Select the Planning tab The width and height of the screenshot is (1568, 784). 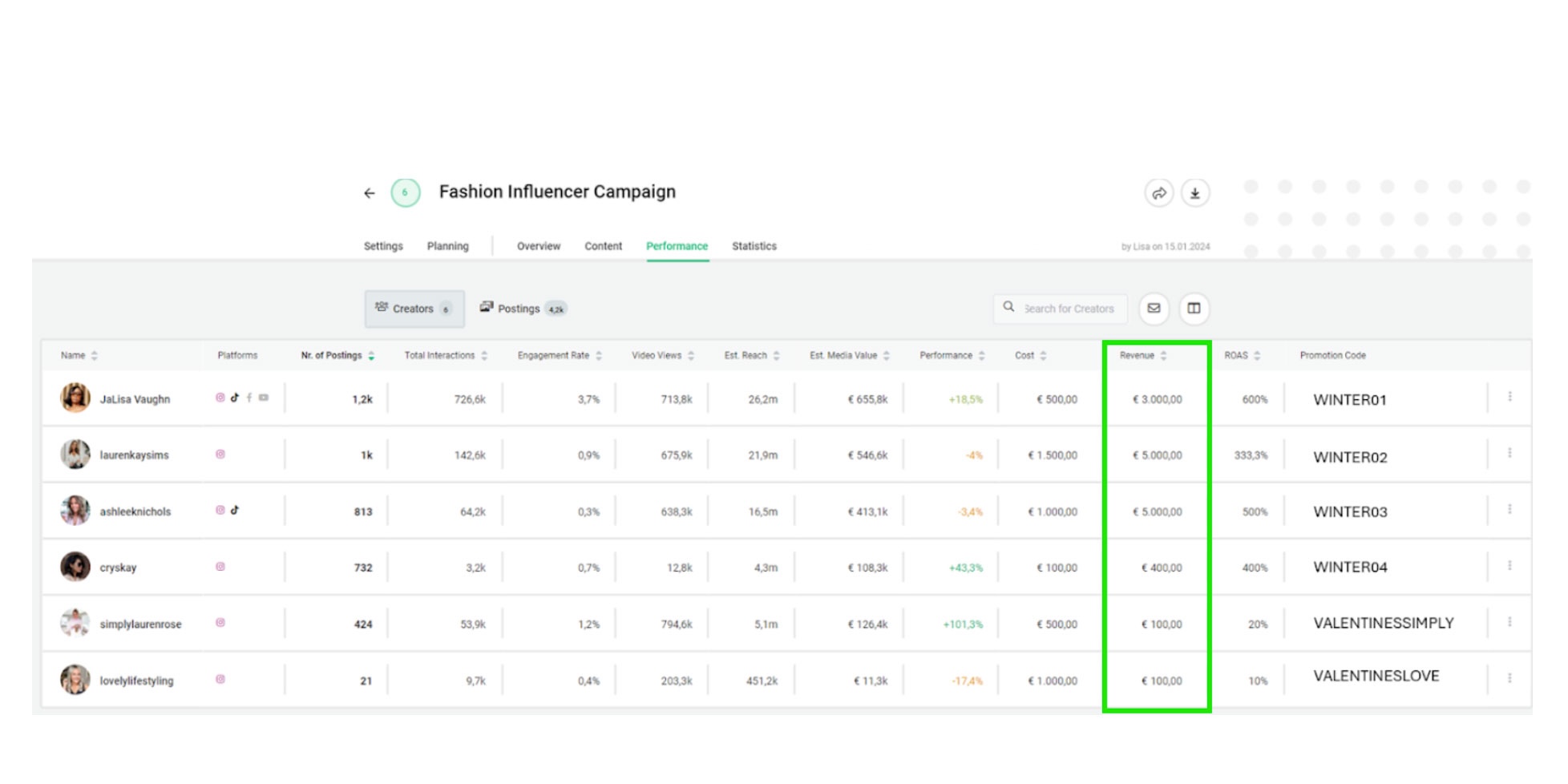click(x=447, y=246)
